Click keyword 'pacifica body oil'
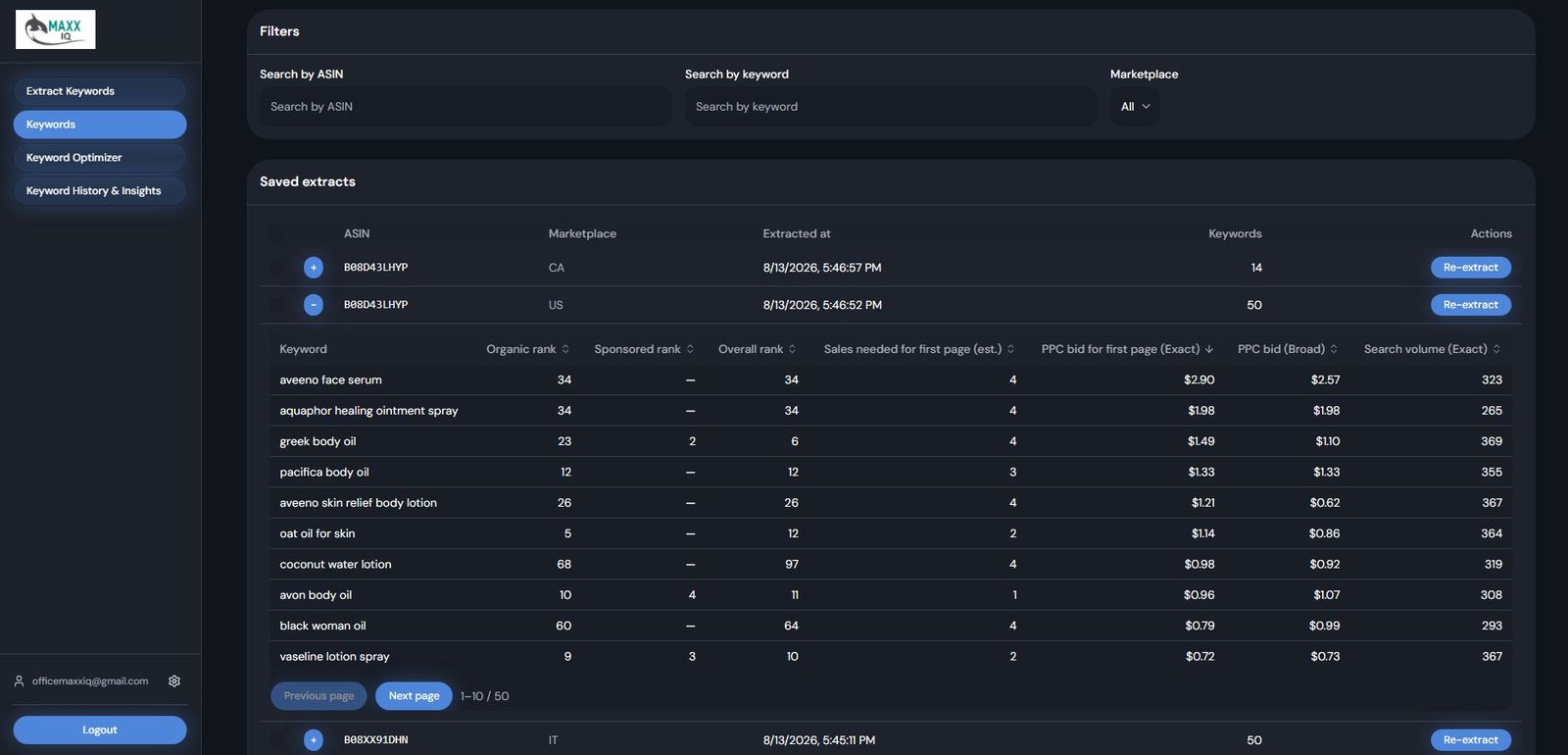1568x755 pixels. tap(324, 473)
